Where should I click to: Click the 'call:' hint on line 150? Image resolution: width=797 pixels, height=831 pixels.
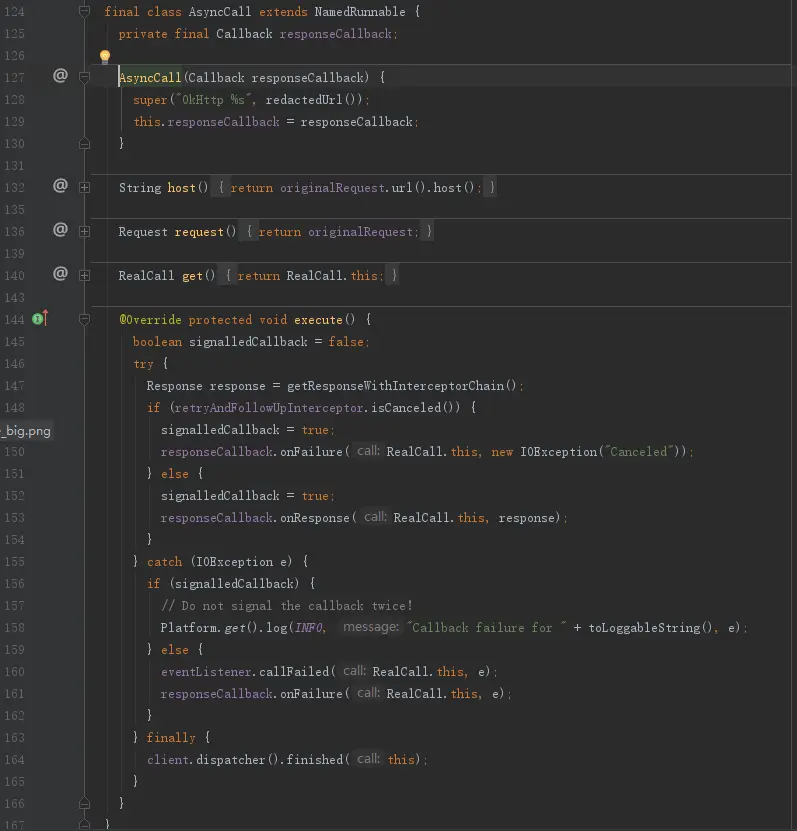(x=368, y=451)
